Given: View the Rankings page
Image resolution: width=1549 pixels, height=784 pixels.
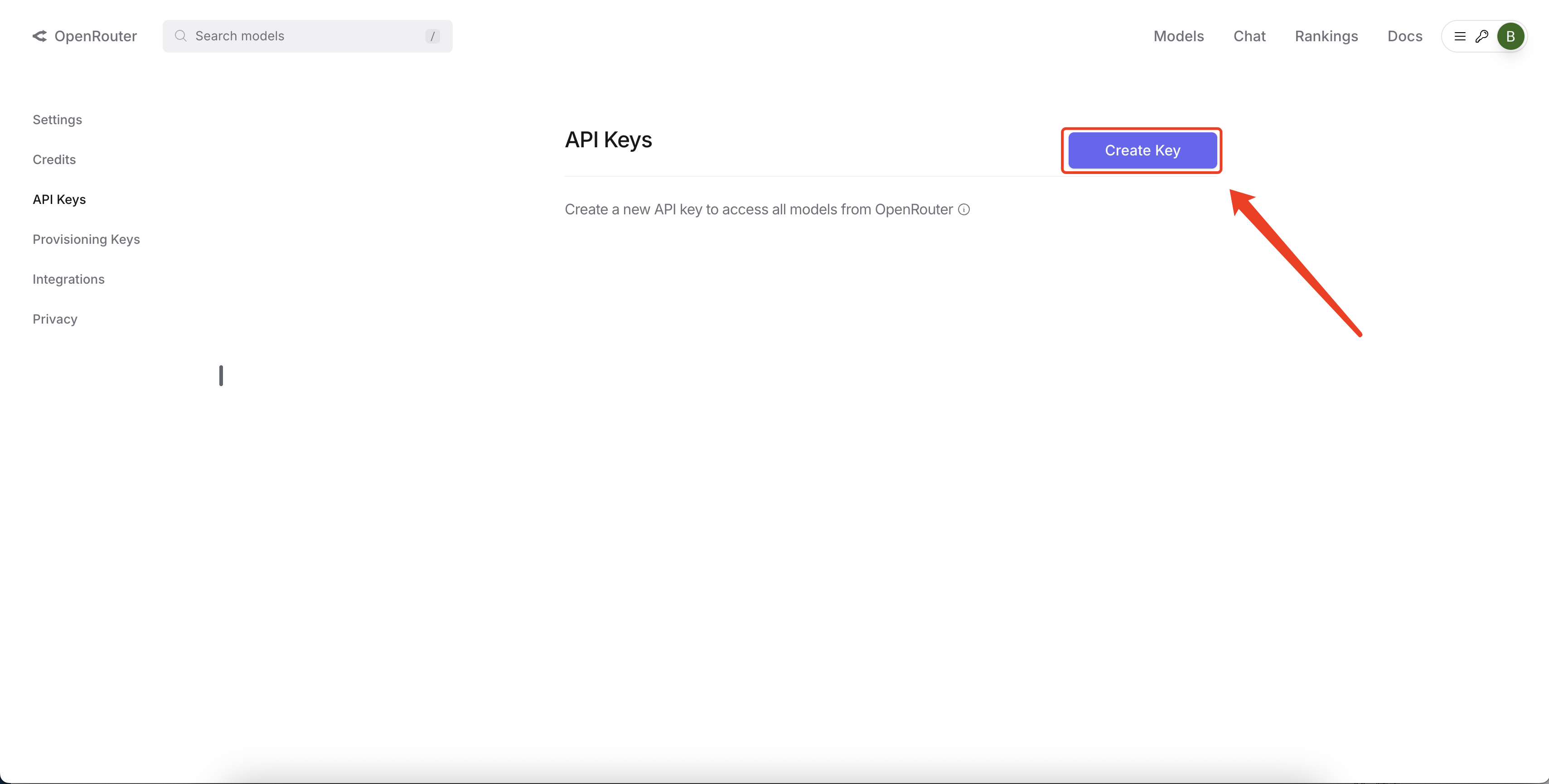Looking at the screenshot, I should click(1326, 36).
